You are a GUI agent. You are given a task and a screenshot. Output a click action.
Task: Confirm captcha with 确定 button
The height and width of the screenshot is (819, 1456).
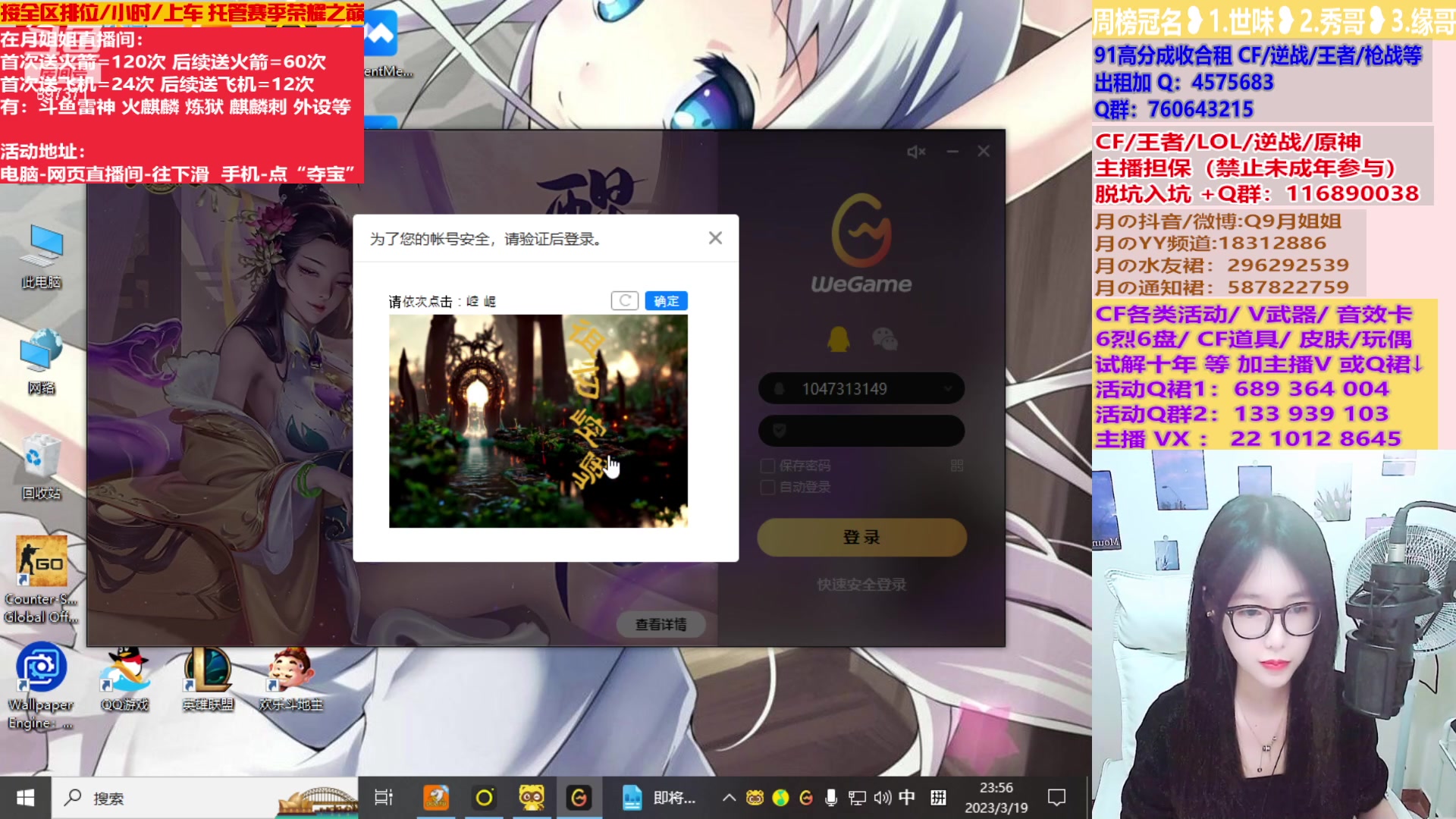pyautogui.click(x=667, y=301)
